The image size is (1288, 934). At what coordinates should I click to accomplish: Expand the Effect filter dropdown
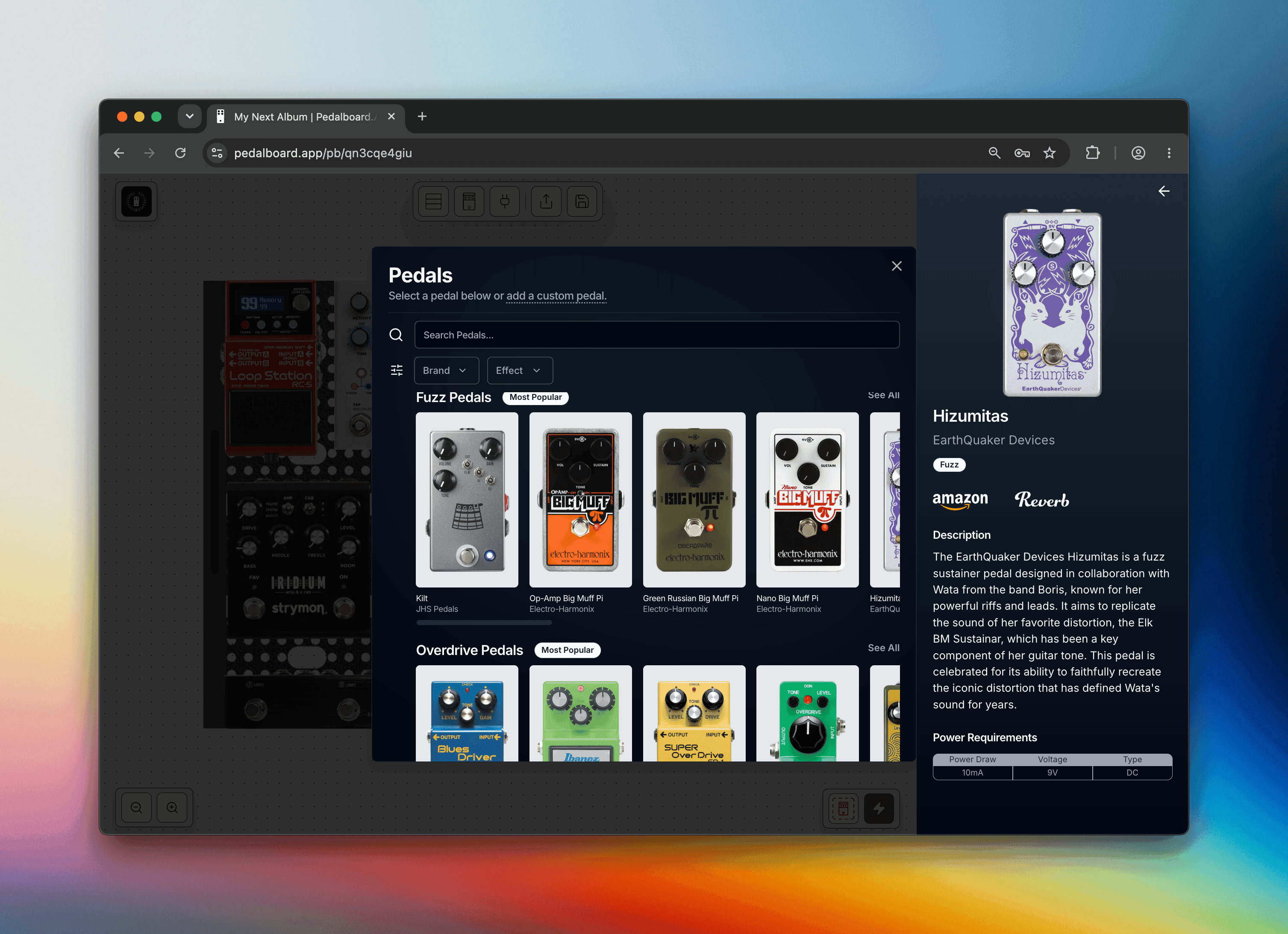point(520,370)
